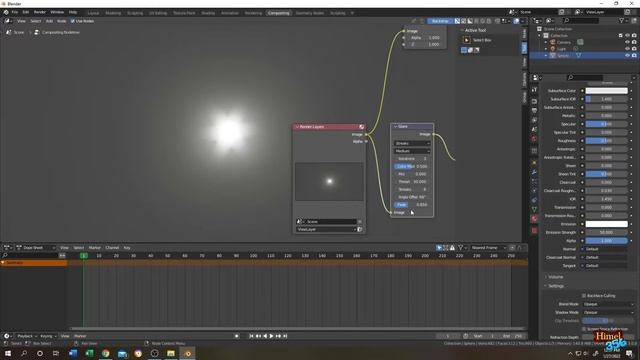Open the outliner filter dropdown
Screen dimensions: 640x360
point(622,20)
